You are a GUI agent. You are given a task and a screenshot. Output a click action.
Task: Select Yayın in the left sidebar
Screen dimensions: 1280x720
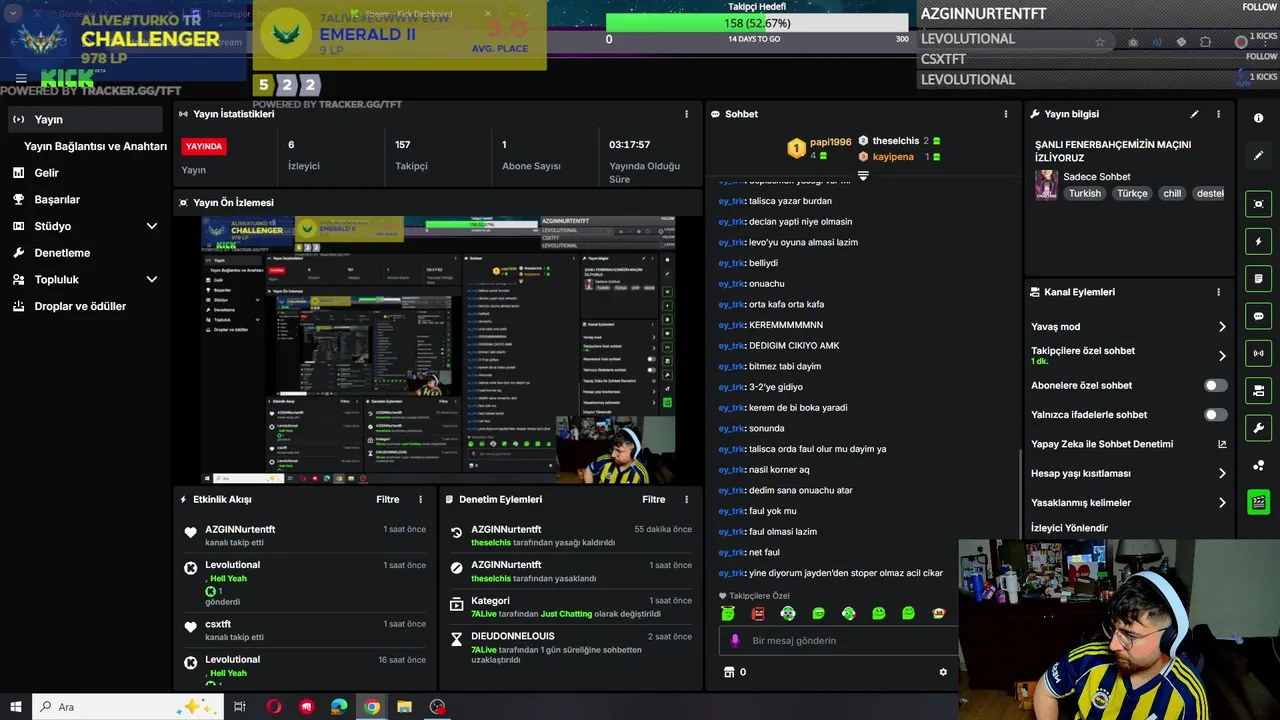coord(84,119)
